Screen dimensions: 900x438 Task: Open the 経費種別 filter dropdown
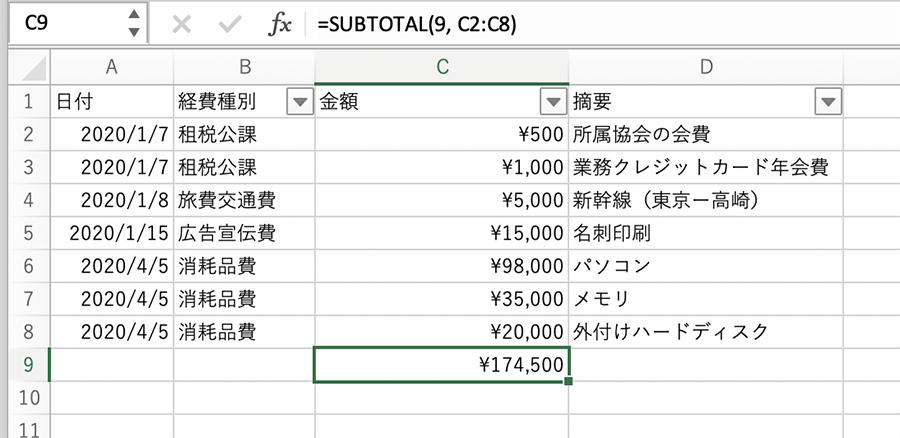298,101
